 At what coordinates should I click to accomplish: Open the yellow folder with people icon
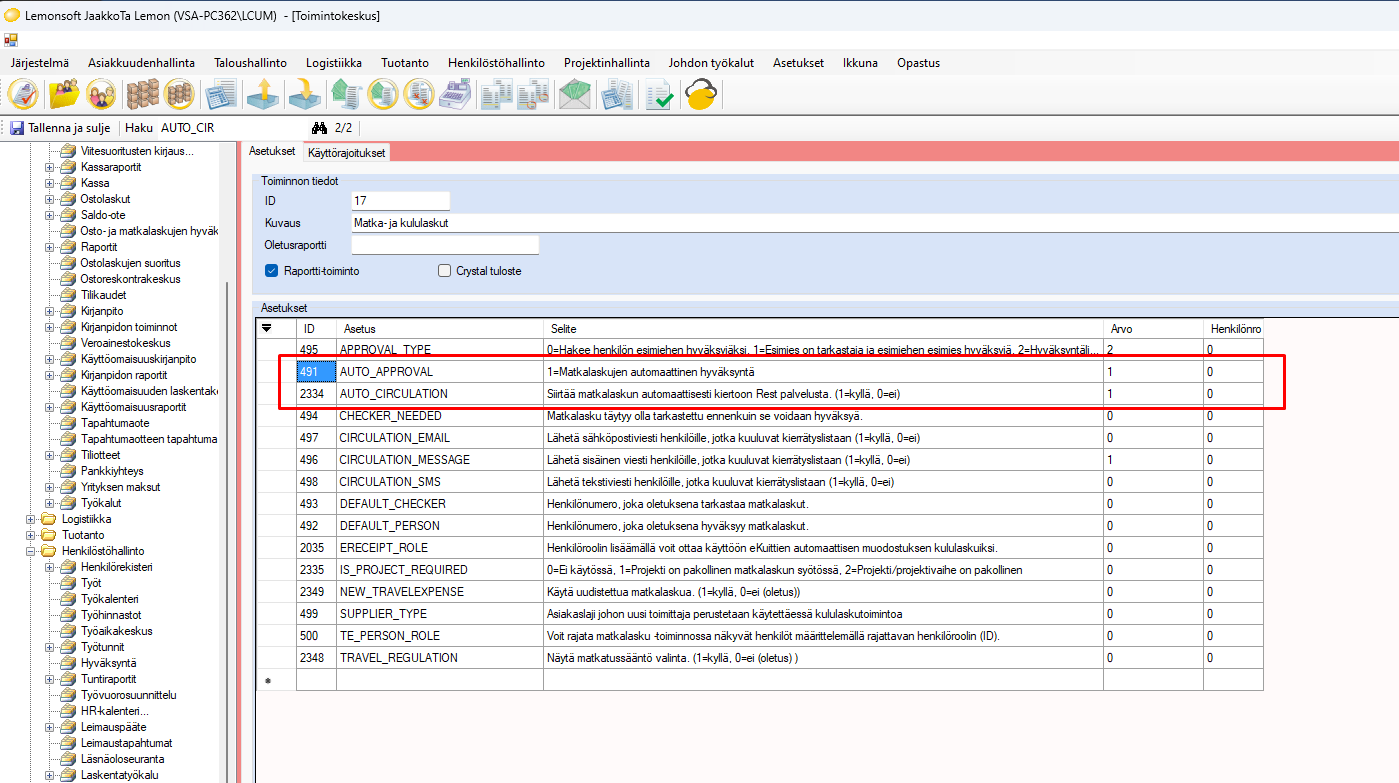click(x=64, y=95)
